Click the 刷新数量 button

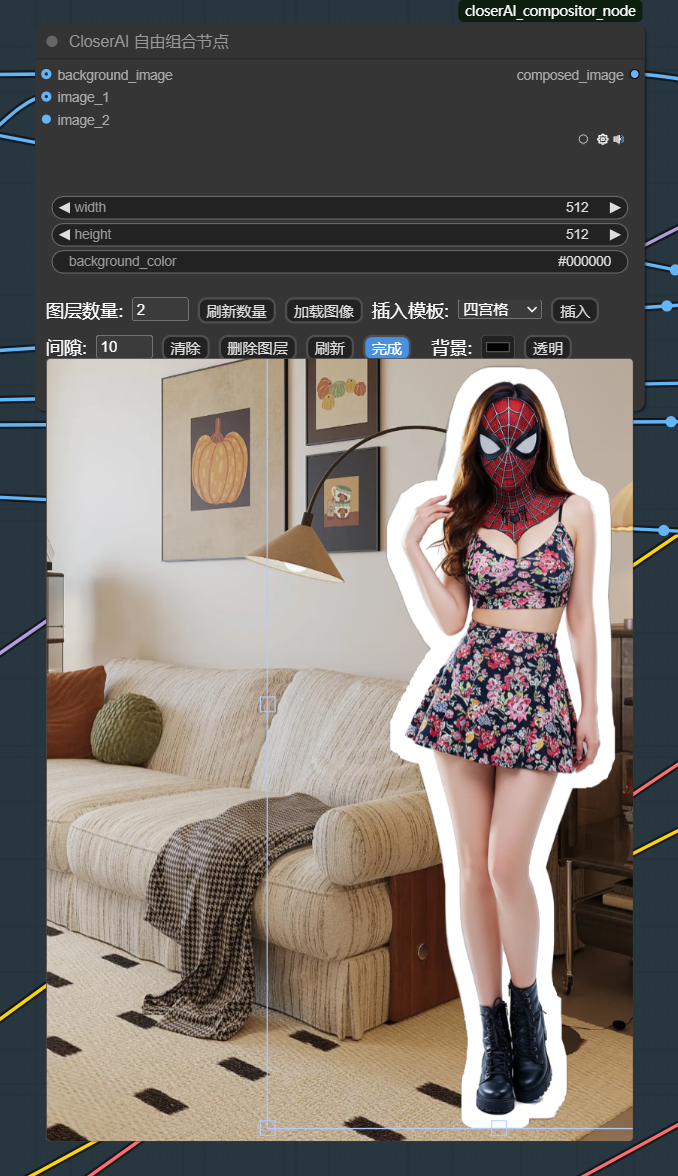click(x=236, y=311)
